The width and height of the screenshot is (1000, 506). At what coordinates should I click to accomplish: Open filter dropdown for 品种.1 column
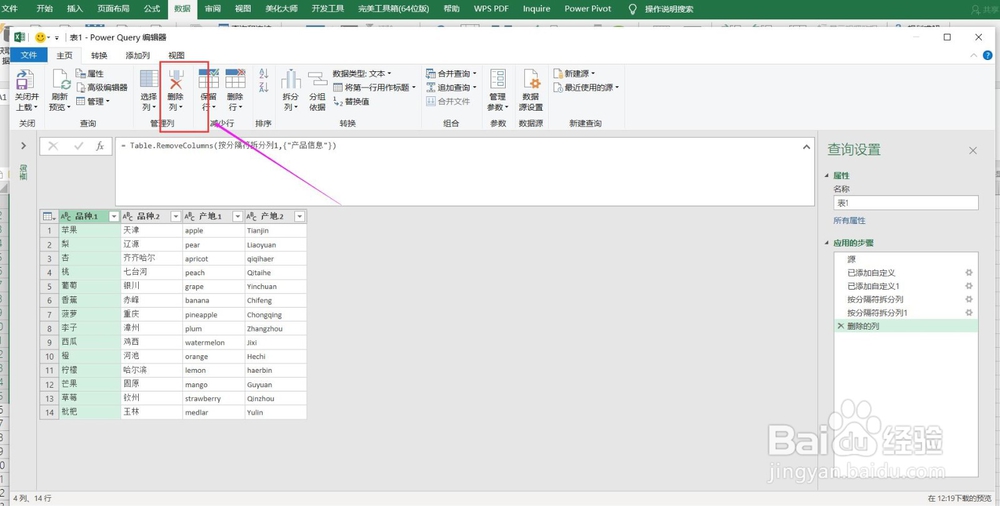[114, 216]
